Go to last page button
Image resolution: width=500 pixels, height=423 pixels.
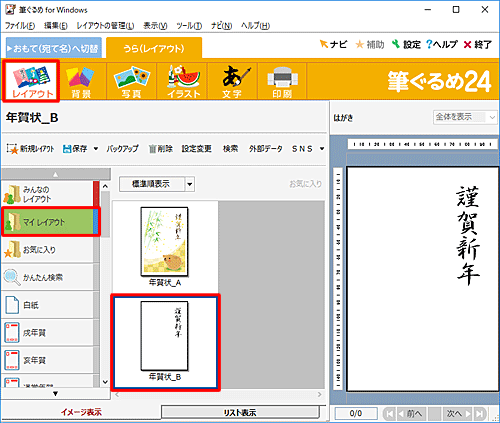click(480, 414)
